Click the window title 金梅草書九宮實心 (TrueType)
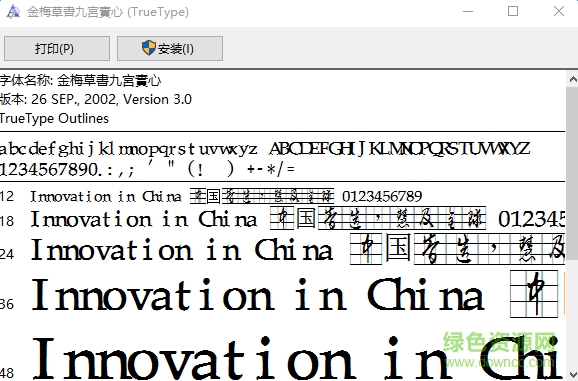The image size is (578, 381). coord(108,12)
